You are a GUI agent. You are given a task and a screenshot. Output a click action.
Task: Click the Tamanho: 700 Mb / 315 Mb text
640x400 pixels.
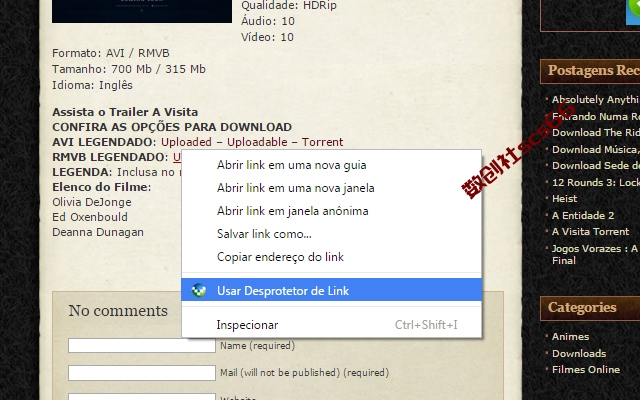[129, 69]
